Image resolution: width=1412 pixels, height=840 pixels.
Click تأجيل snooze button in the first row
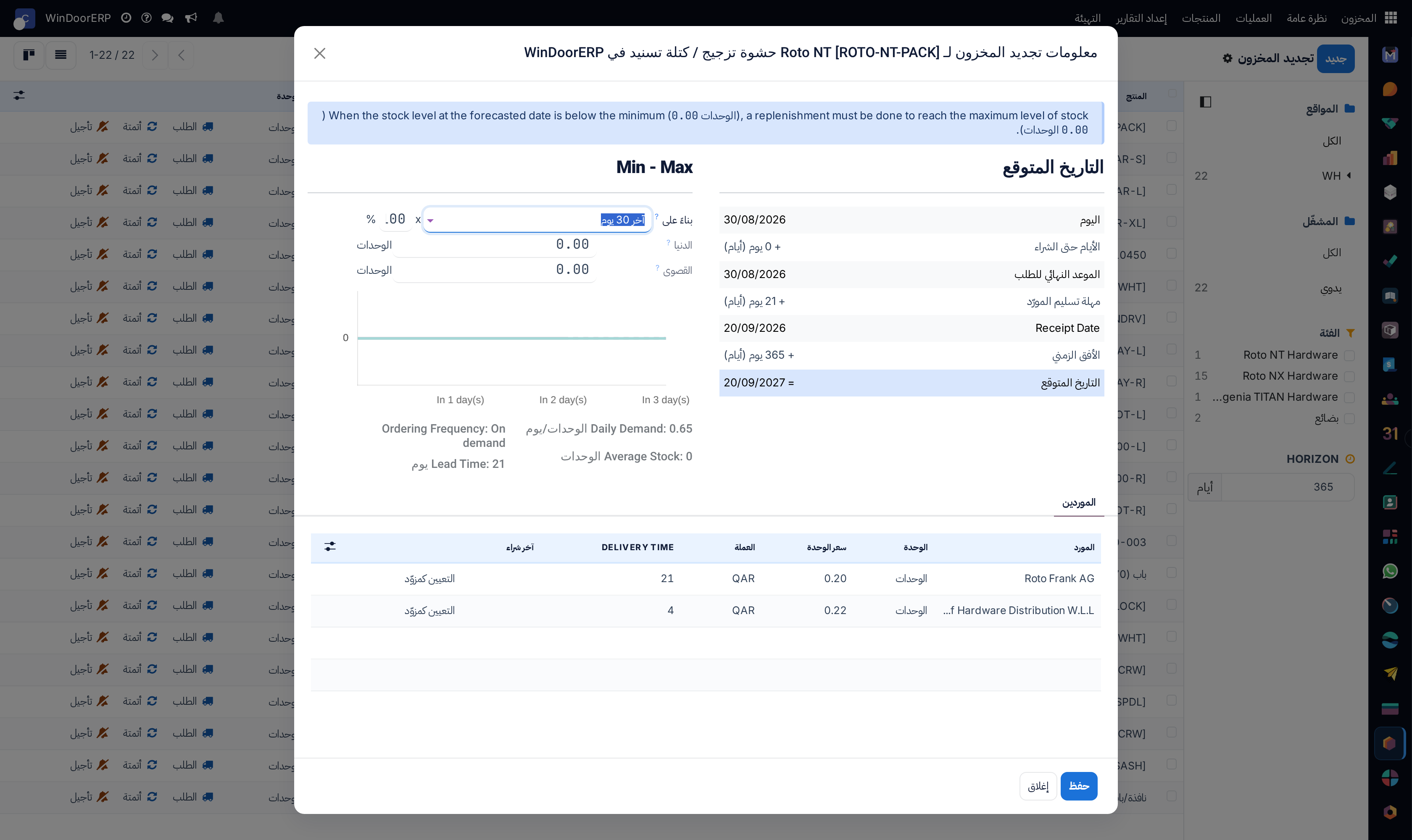point(89,126)
